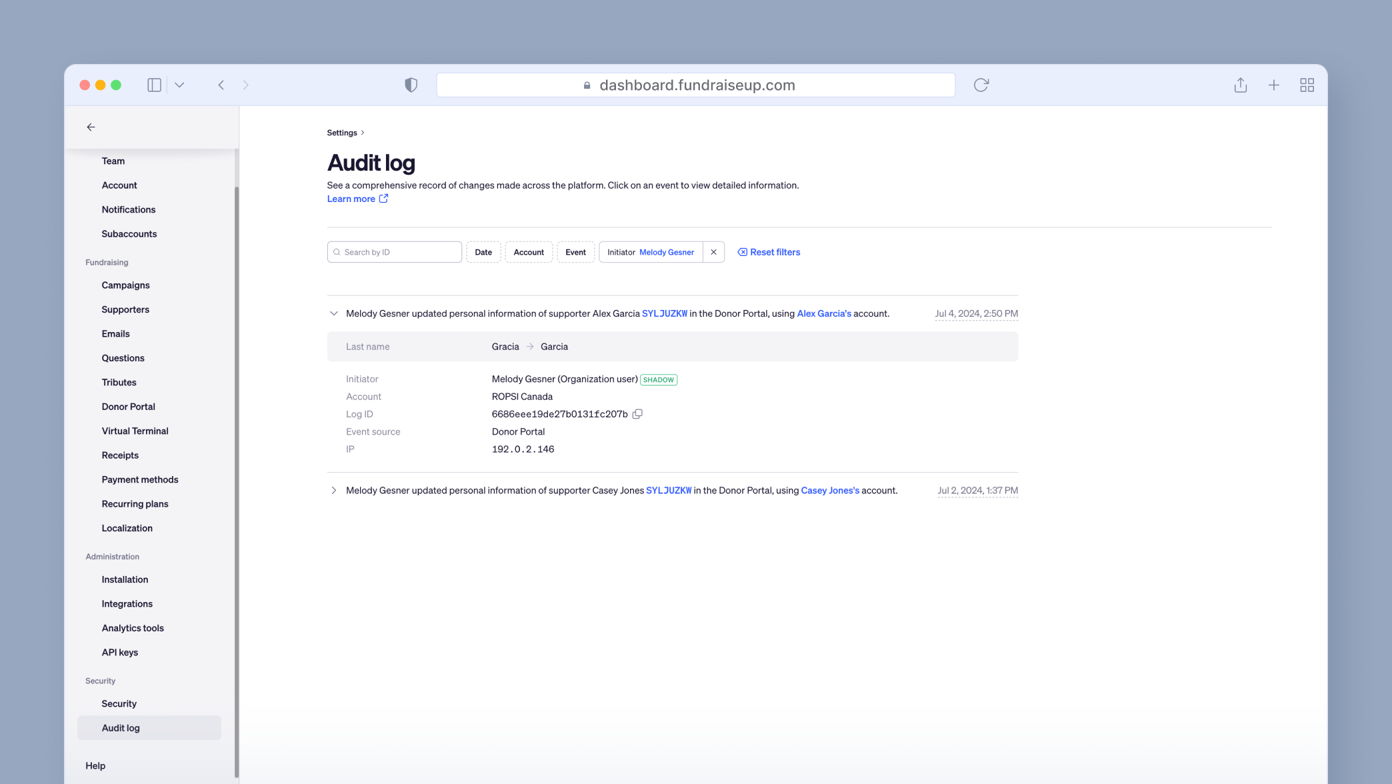Open the share icon in the browser toolbar

pyautogui.click(x=1240, y=85)
